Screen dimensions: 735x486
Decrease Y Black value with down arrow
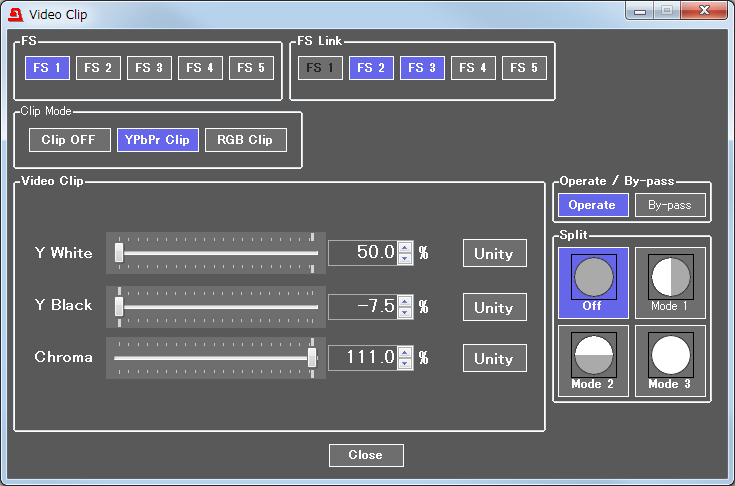(404, 312)
